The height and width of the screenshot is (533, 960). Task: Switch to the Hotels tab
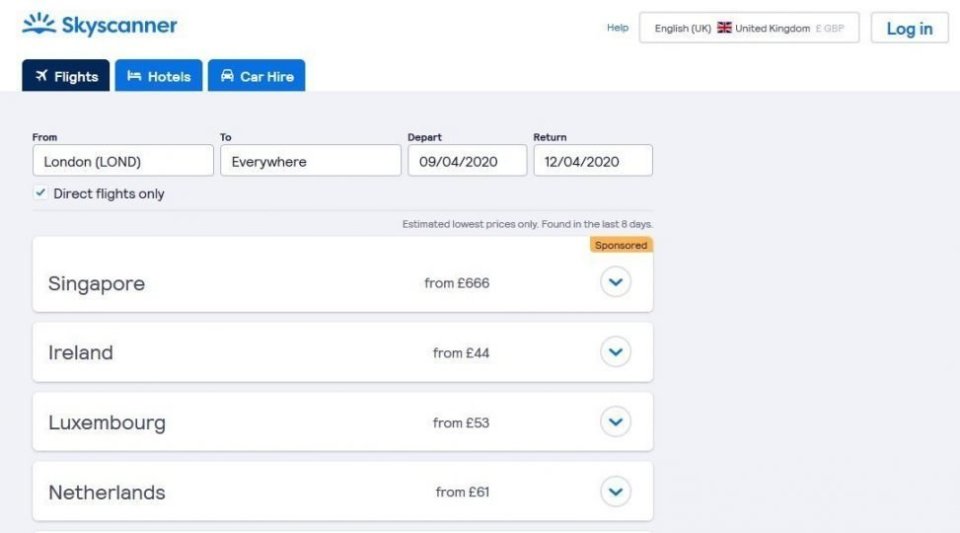159,76
